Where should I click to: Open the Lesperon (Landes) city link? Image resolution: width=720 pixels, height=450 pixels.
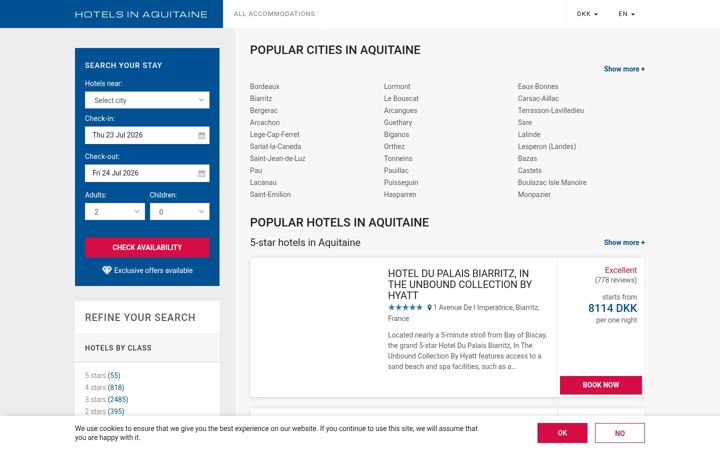[x=547, y=146]
